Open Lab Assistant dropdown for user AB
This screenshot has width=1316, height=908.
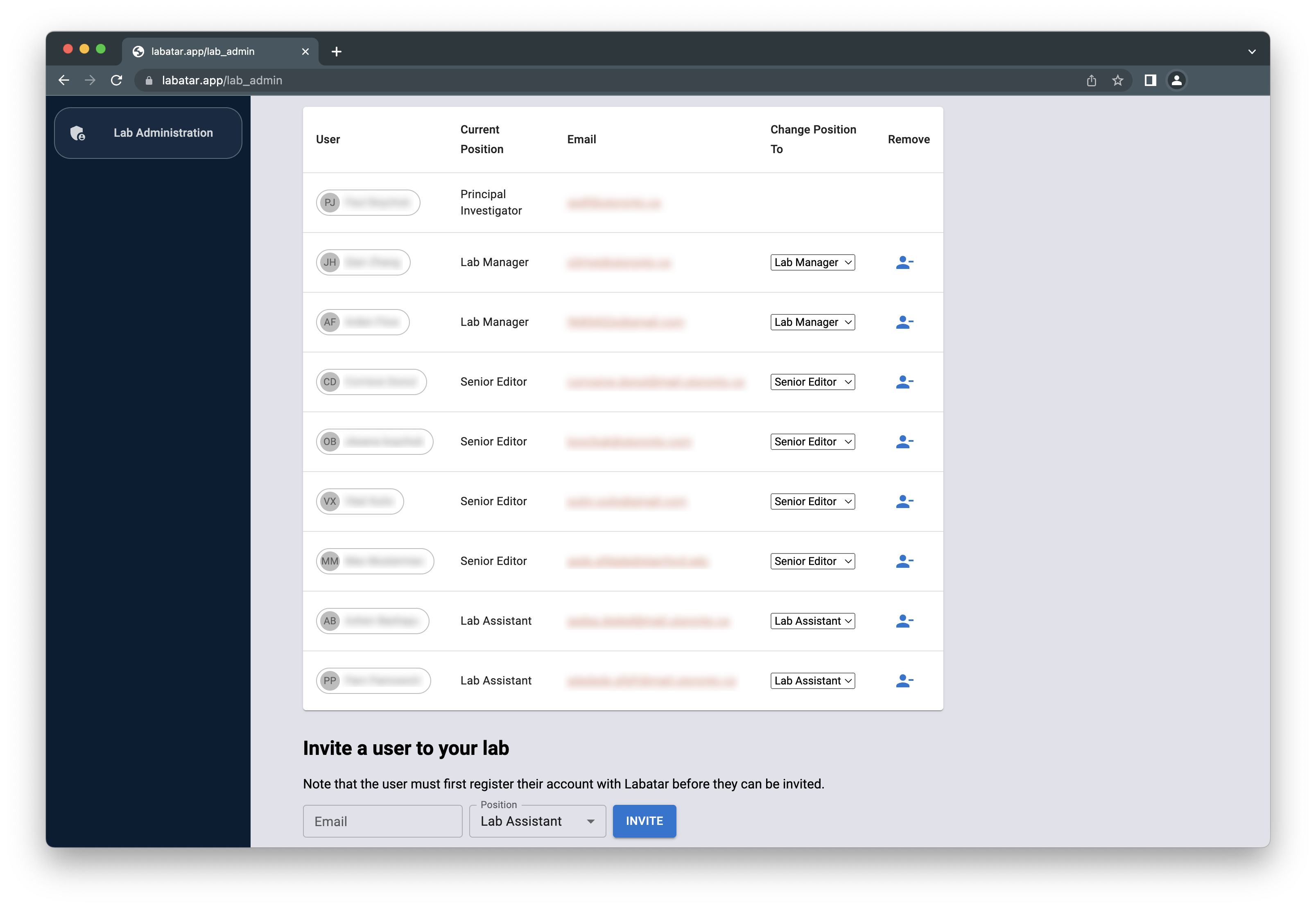[x=812, y=621]
